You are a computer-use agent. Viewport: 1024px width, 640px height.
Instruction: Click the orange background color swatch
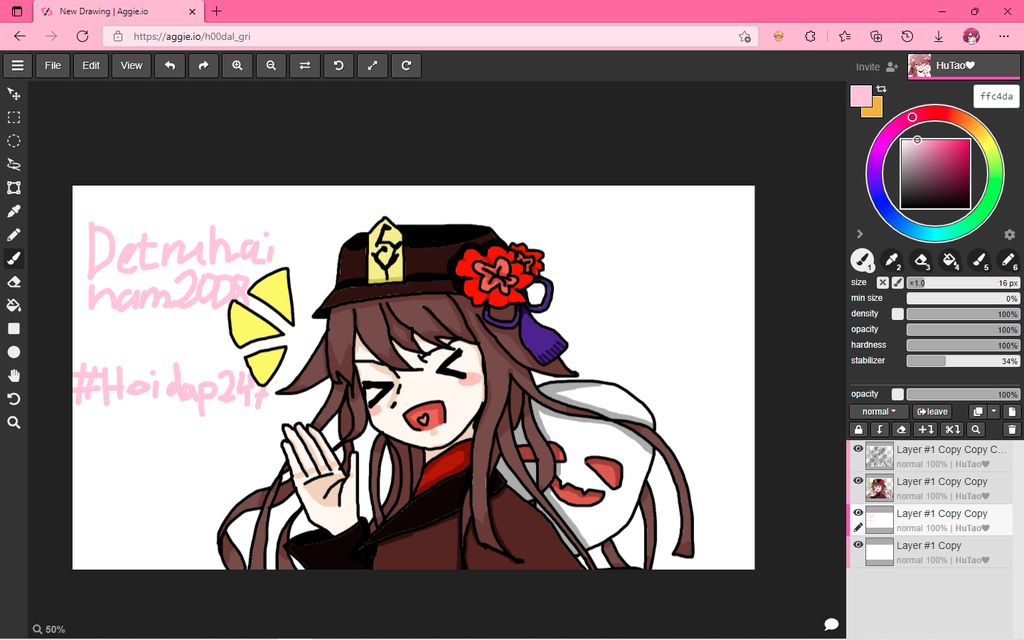click(x=877, y=111)
